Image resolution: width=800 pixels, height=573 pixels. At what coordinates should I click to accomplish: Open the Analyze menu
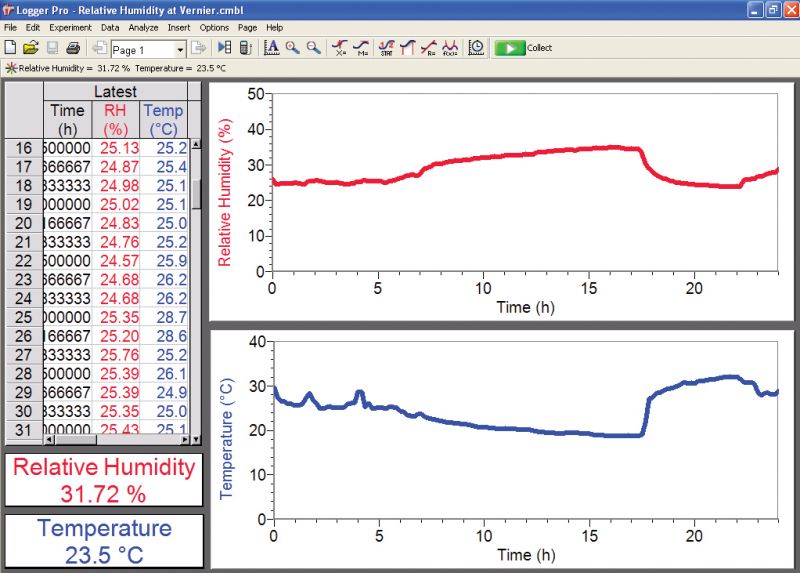pyautogui.click(x=143, y=28)
